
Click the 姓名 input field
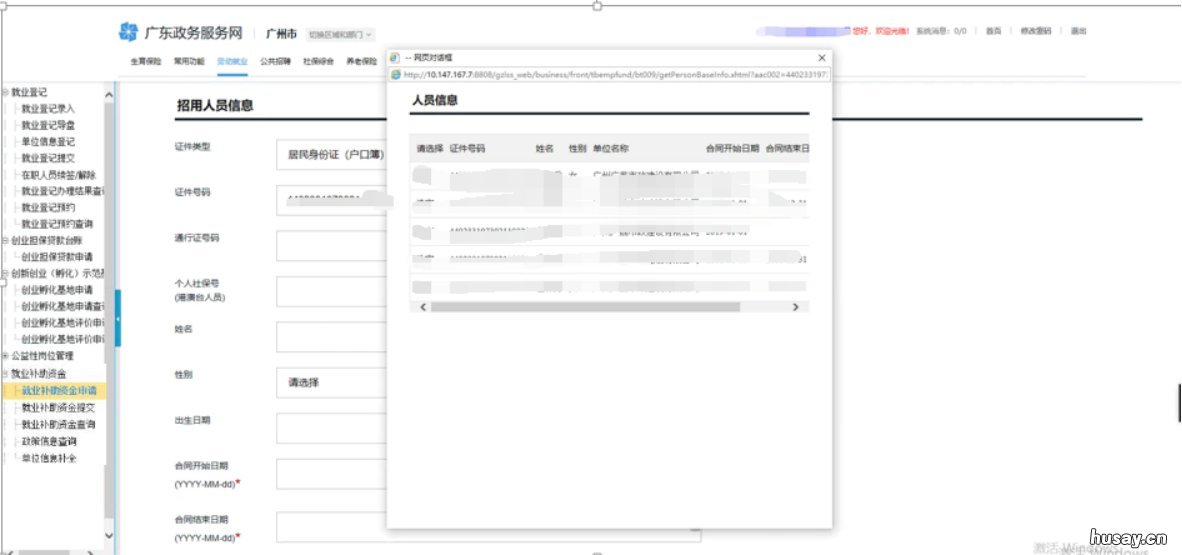tap(331, 337)
